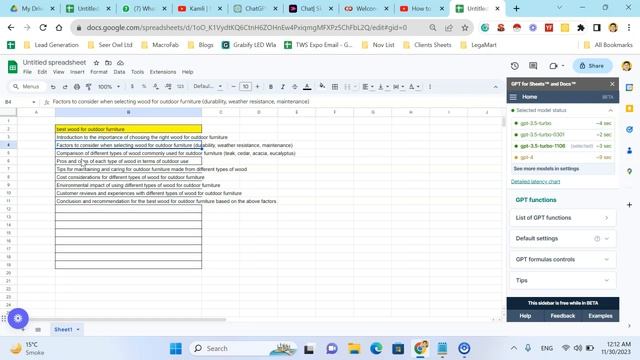Close the GPT for Sheets sidebar
Screen dimensions: 640x360
[x=612, y=84]
